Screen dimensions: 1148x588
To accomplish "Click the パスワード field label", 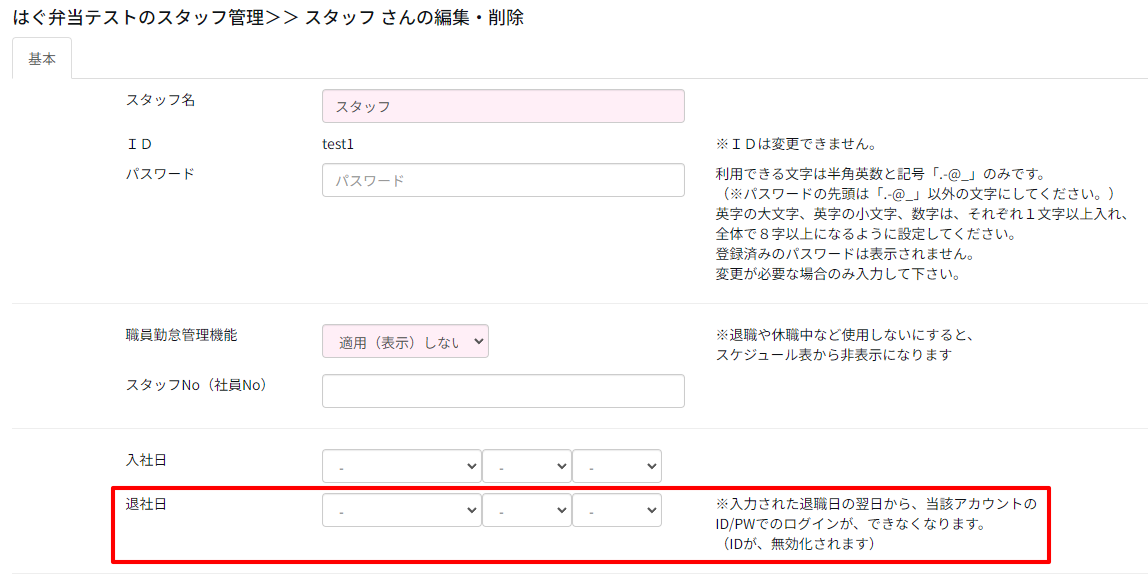I will point(160,173).
